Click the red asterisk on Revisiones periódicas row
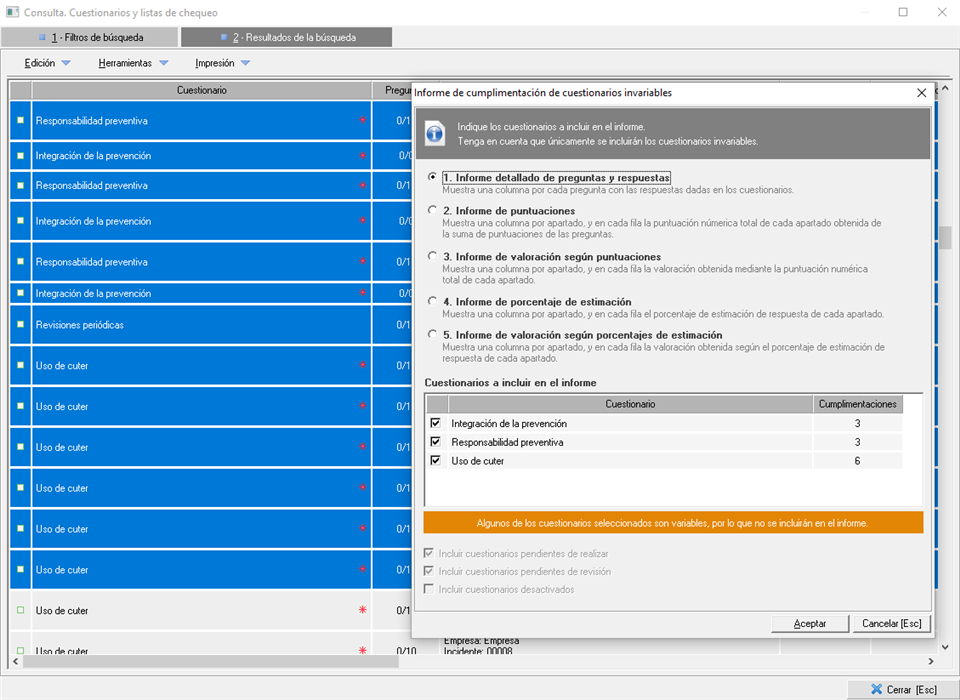This screenshot has width=960, height=700. click(362, 326)
